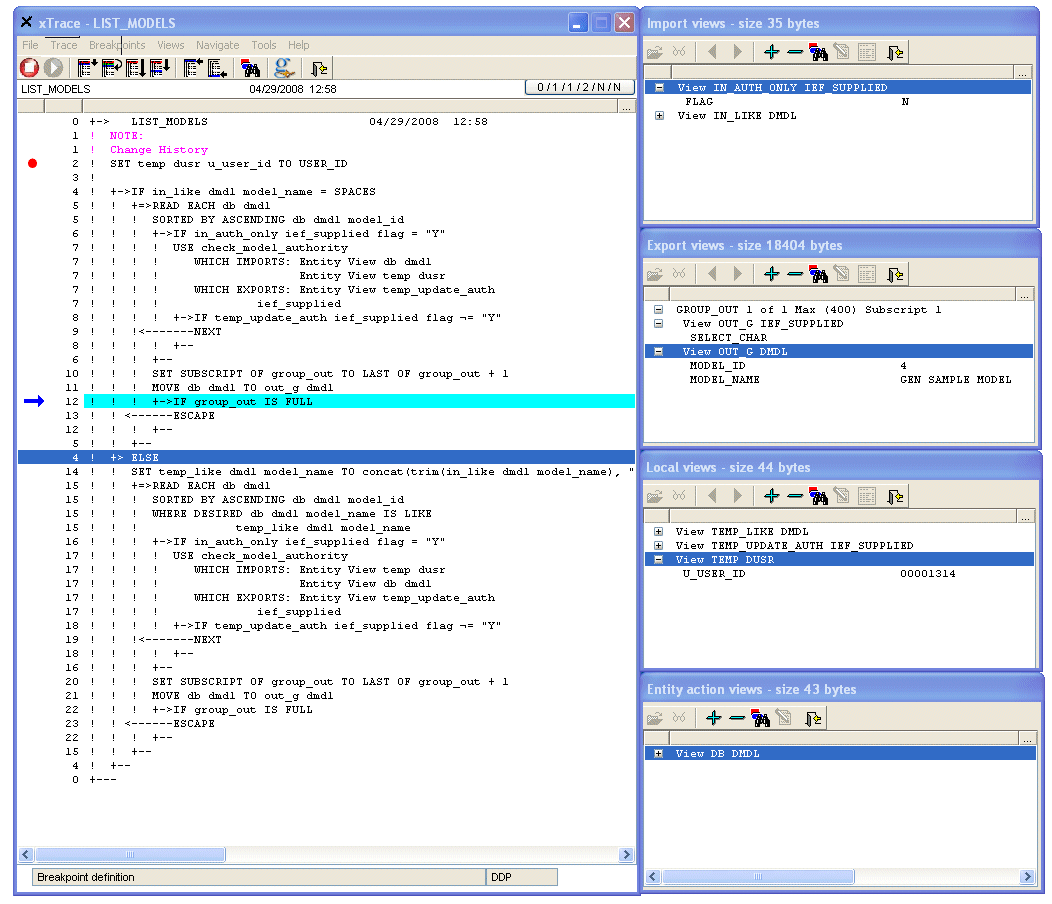The height and width of the screenshot is (904, 1052).
Task: Click the plus icon in Import views toolbar
Action: (x=771, y=52)
